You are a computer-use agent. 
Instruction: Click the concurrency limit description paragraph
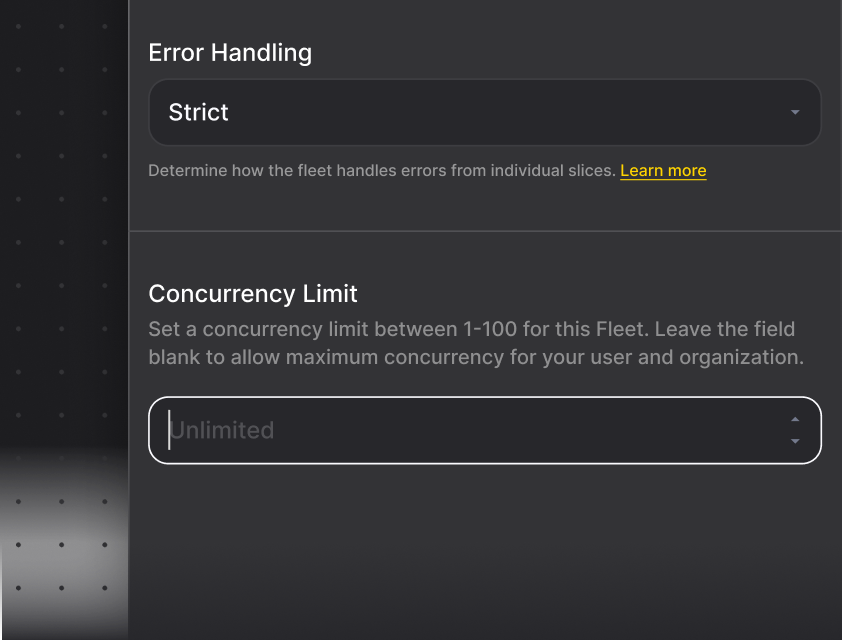[476, 343]
